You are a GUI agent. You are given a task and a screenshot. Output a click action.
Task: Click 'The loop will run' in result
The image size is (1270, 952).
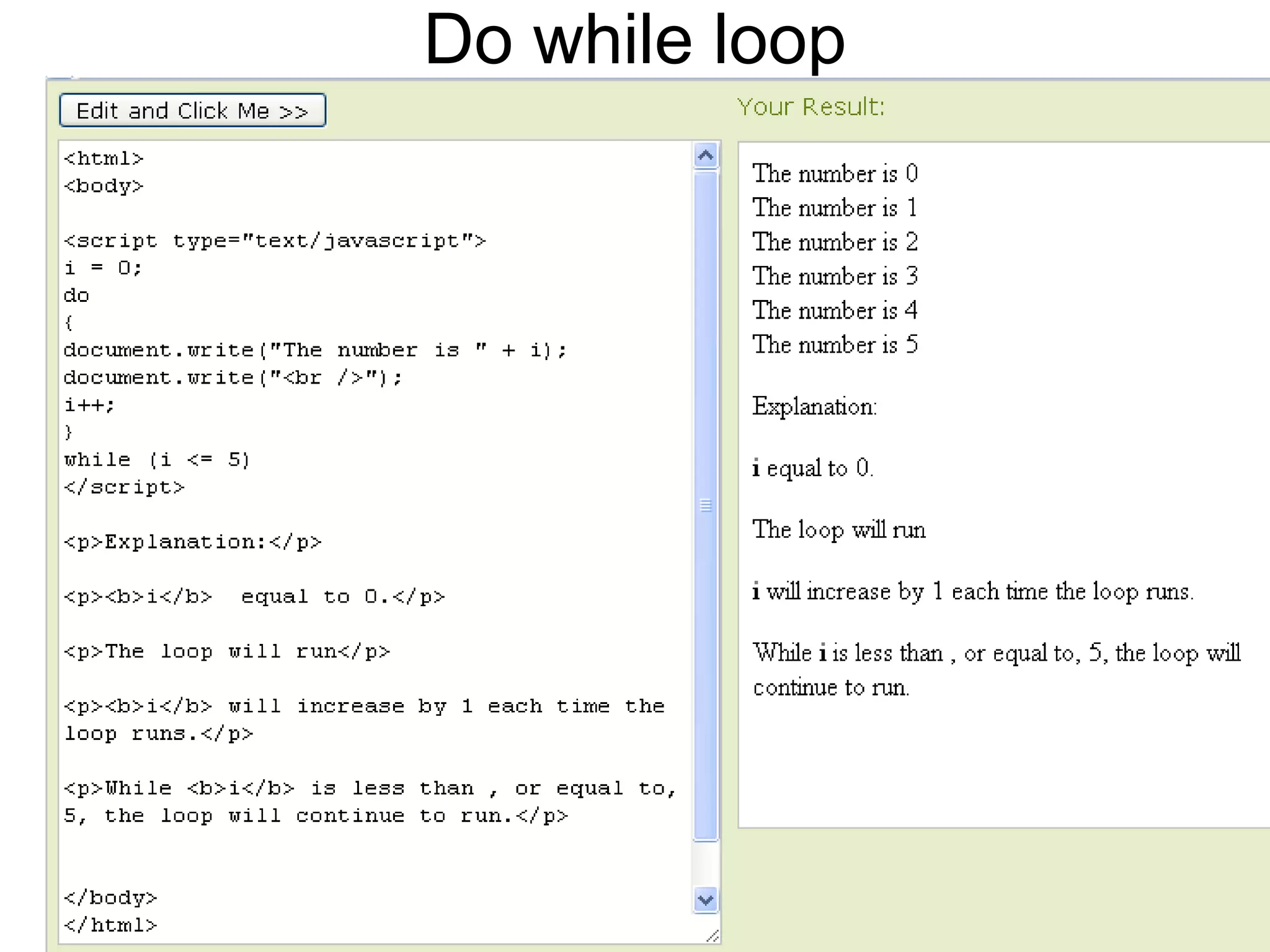tap(839, 531)
